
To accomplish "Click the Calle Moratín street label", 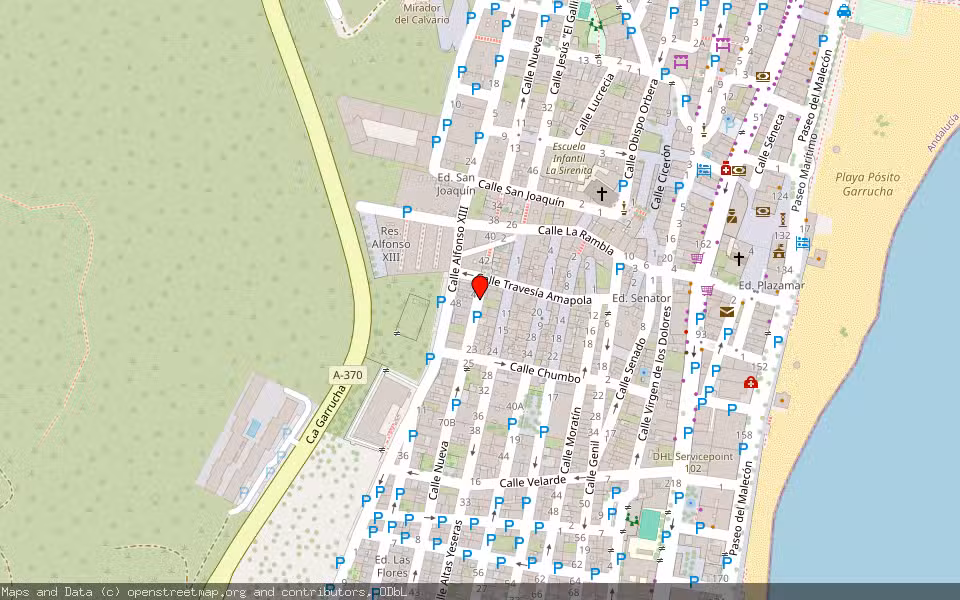I will pyautogui.click(x=570, y=441).
